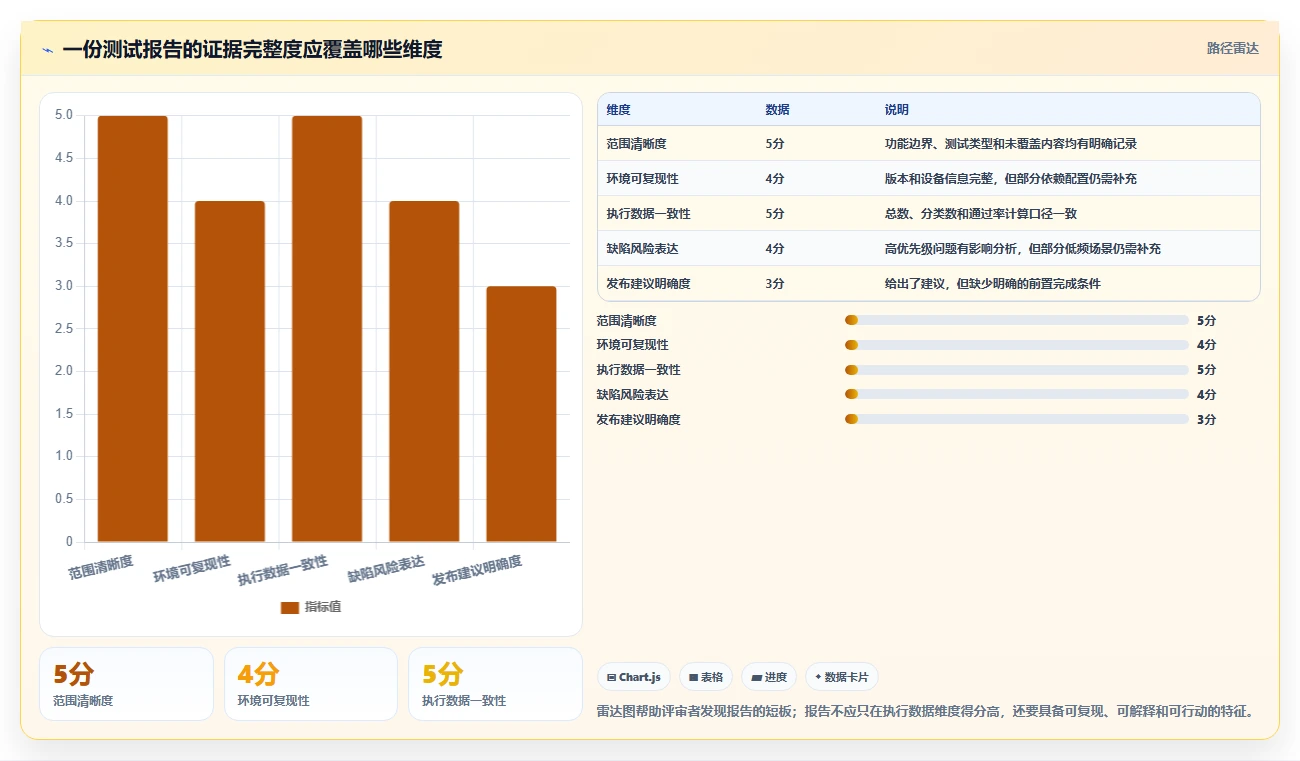Click the 缺陷风险表达 bar in chart
This screenshot has height=761, width=1300.
coord(424,372)
